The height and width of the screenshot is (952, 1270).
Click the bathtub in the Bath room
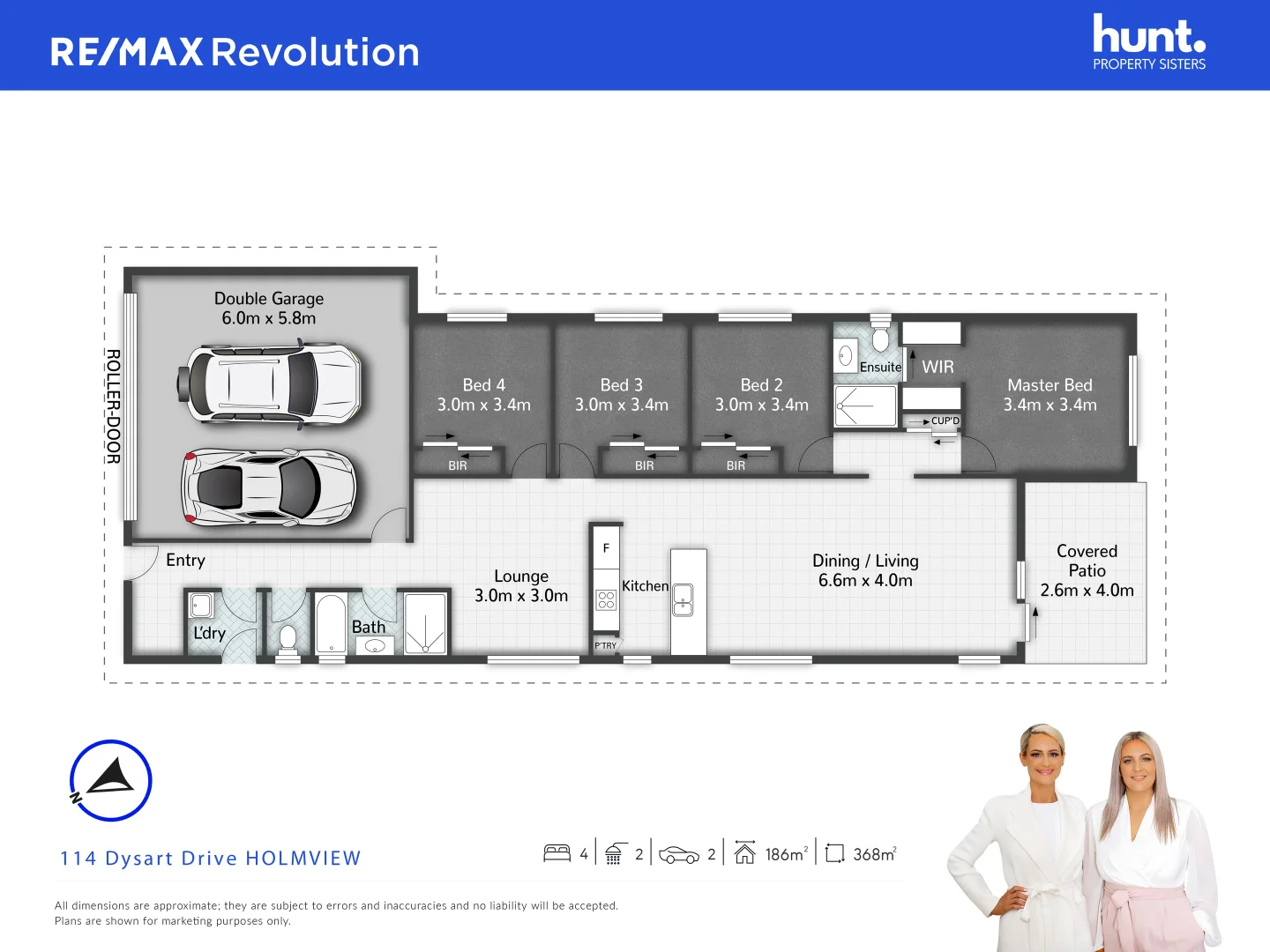pyautogui.click(x=331, y=623)
